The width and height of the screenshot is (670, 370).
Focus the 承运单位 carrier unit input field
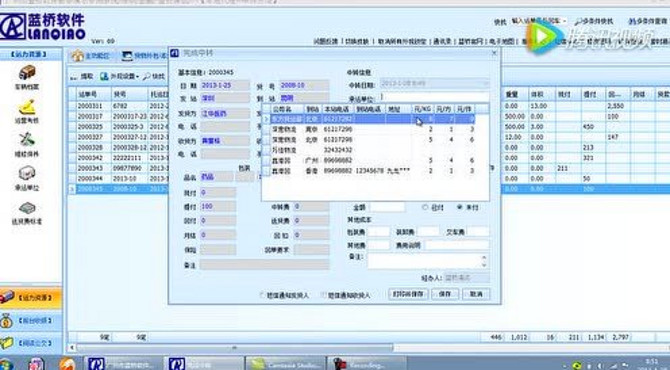coord(434,98)
